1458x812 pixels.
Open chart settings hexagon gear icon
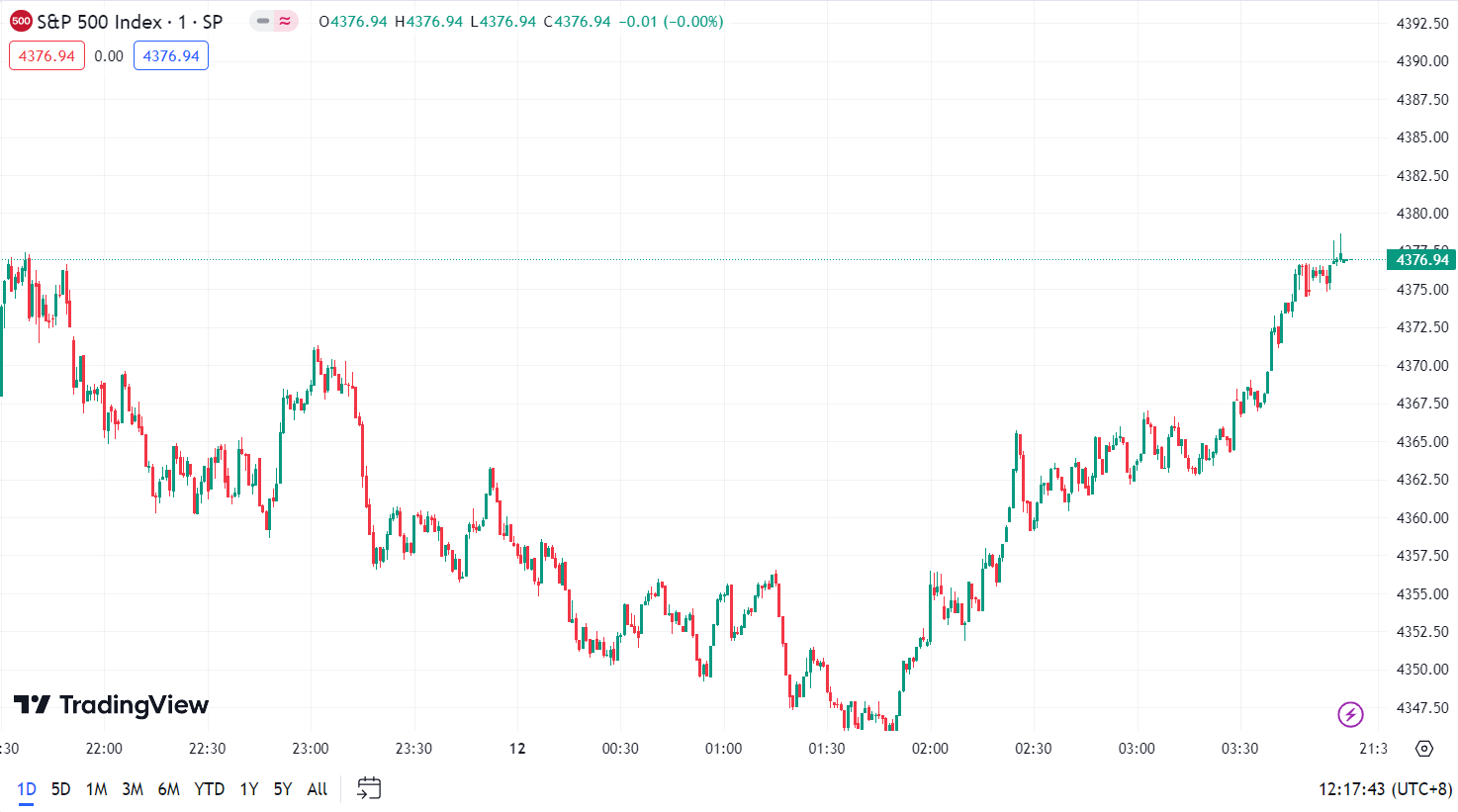coord(1423,749)
